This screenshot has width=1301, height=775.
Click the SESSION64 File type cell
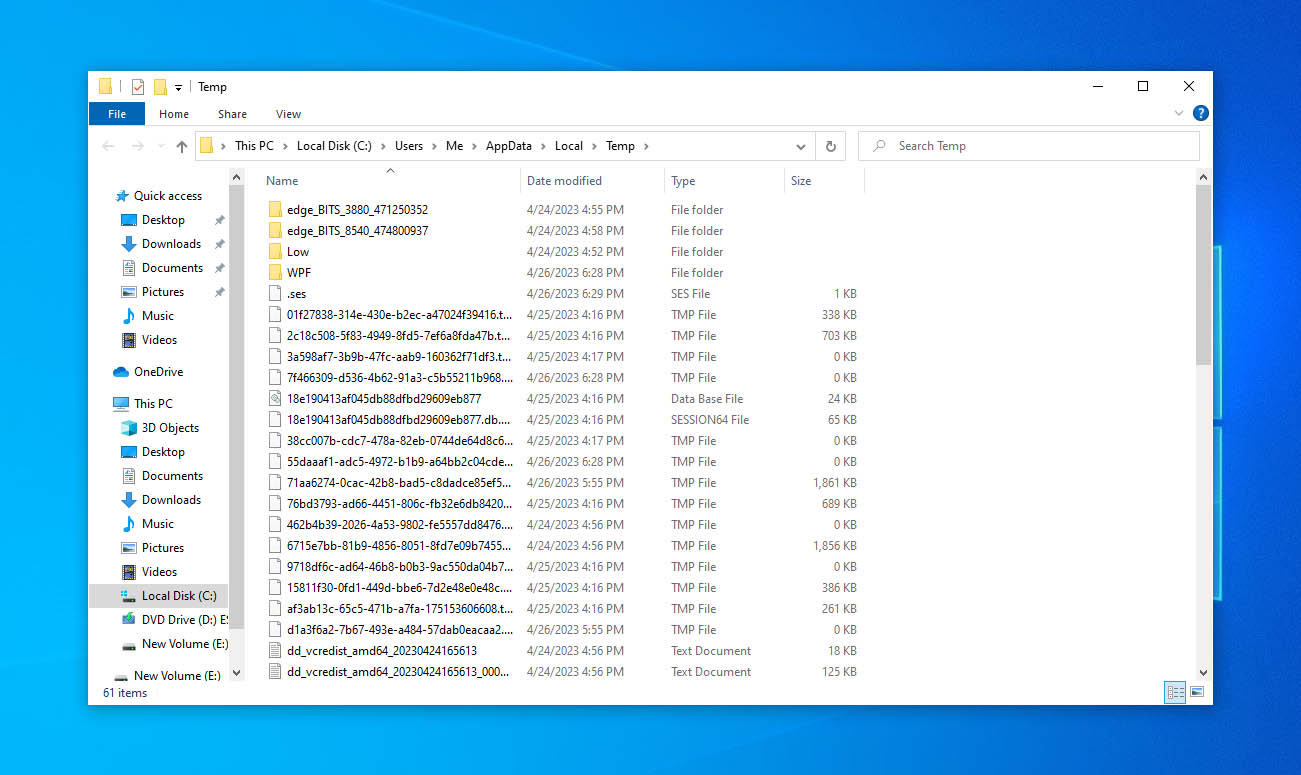point(710,420)
